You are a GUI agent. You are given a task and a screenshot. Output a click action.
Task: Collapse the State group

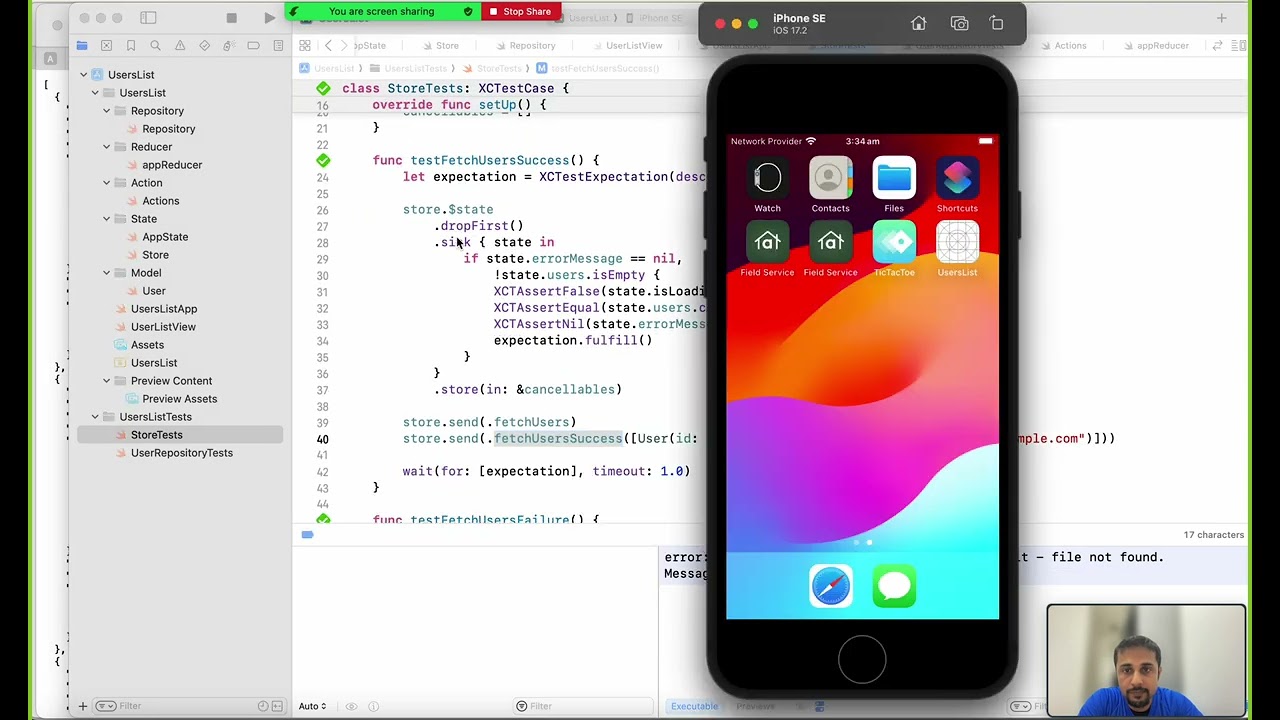click(x=107, y=219)
